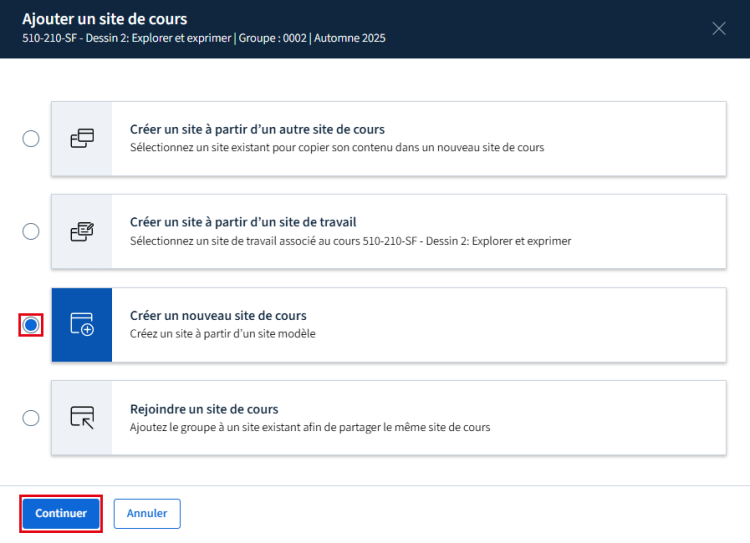Select the 'Rejoindre un site de cours' radio

click(31, 418)
